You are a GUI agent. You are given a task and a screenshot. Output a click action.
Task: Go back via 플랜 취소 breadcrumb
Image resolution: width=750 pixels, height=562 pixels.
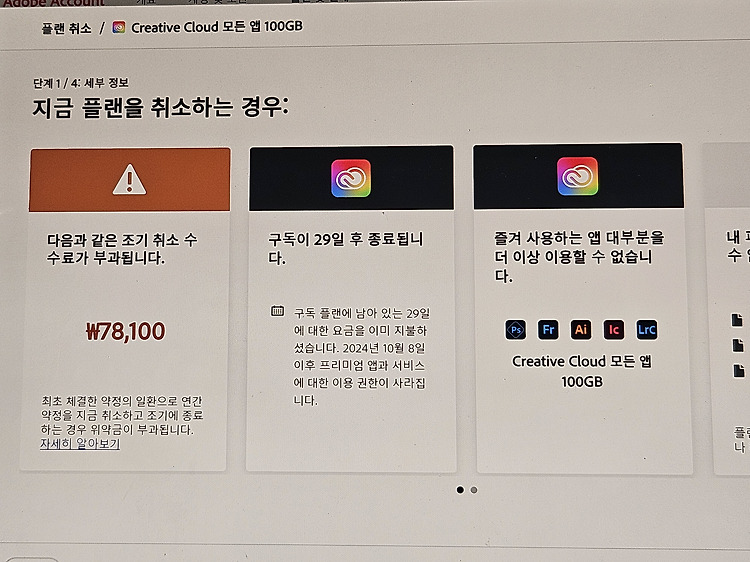pyautogui.click(x=66, y=29)
